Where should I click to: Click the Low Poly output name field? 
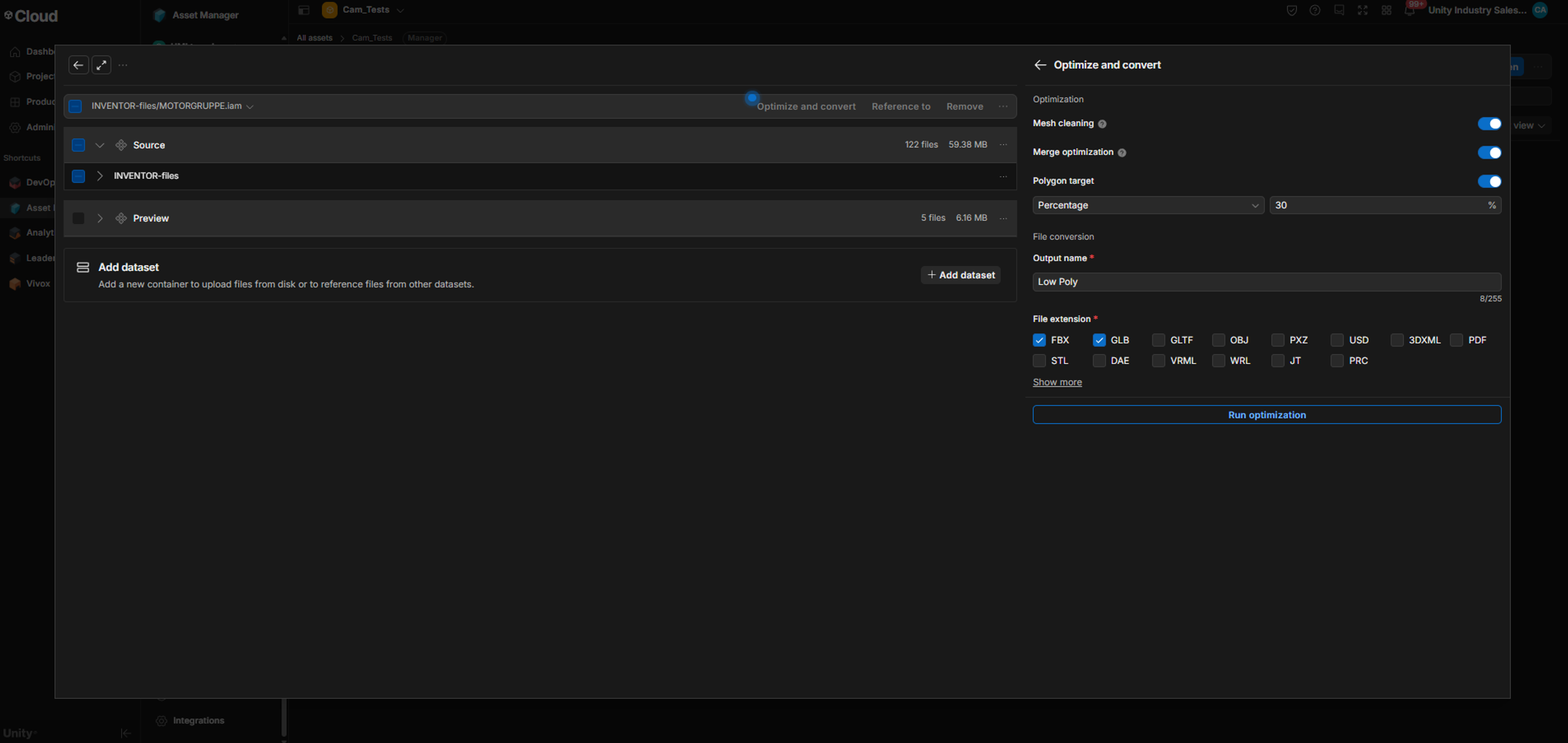(1267, 282)
